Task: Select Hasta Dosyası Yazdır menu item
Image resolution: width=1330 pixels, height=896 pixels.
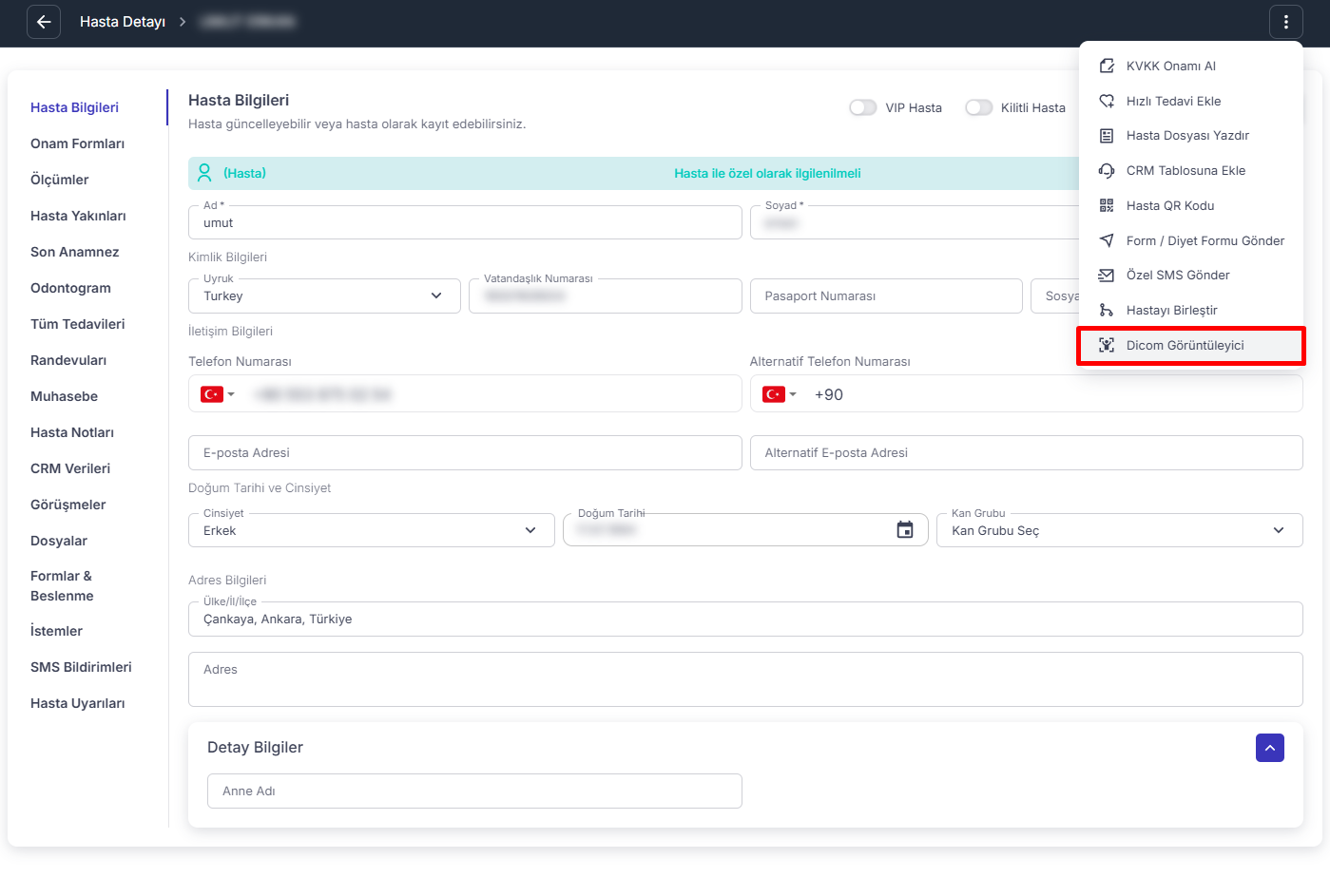Action: click(x=1191, y=136)
